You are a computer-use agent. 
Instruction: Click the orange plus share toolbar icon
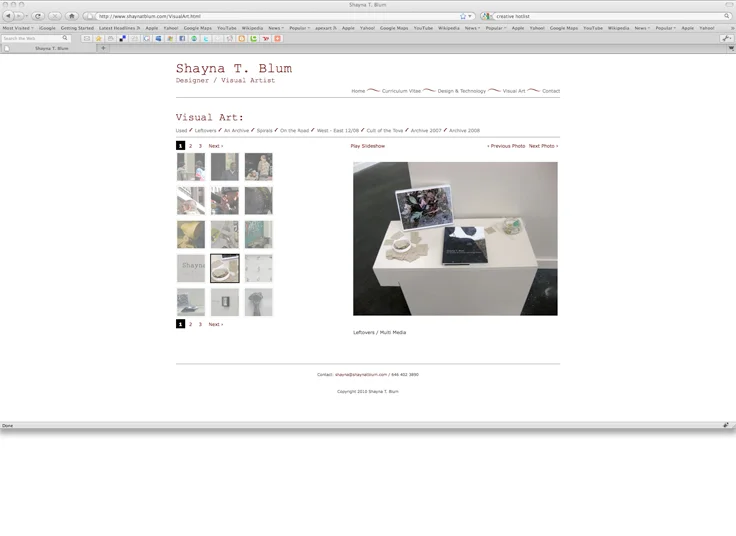point(277,38)
